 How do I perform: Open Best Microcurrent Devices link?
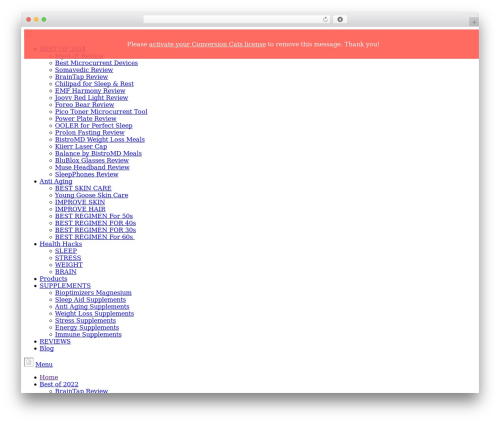[96, 63]
